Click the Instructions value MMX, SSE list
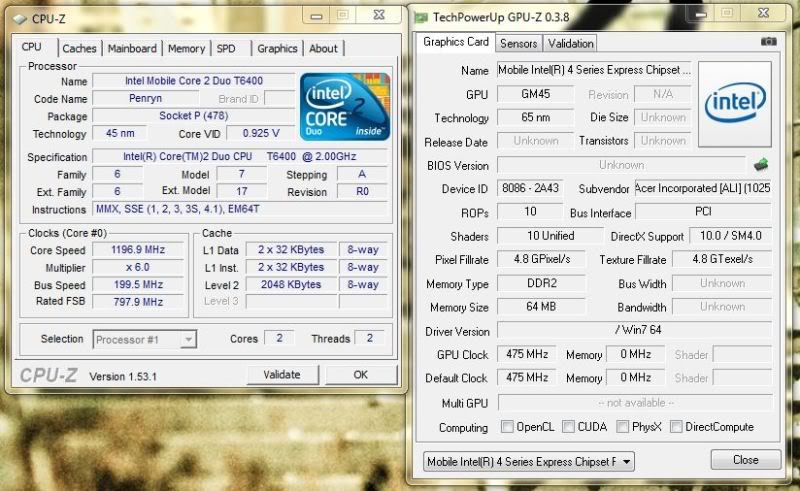 click(x=239, y=209)
